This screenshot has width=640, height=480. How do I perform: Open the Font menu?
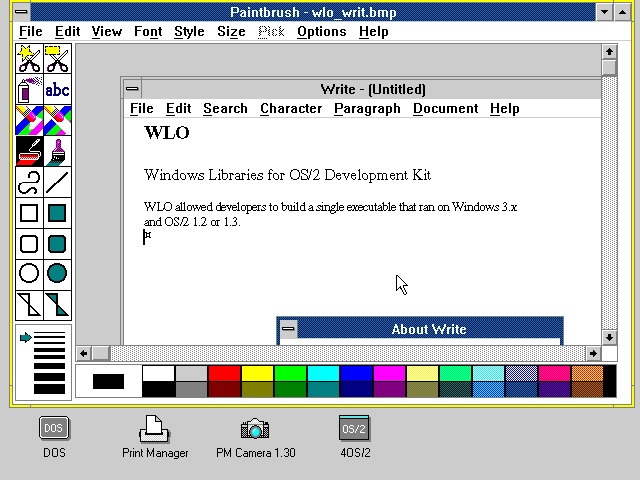tap(148, 32)
